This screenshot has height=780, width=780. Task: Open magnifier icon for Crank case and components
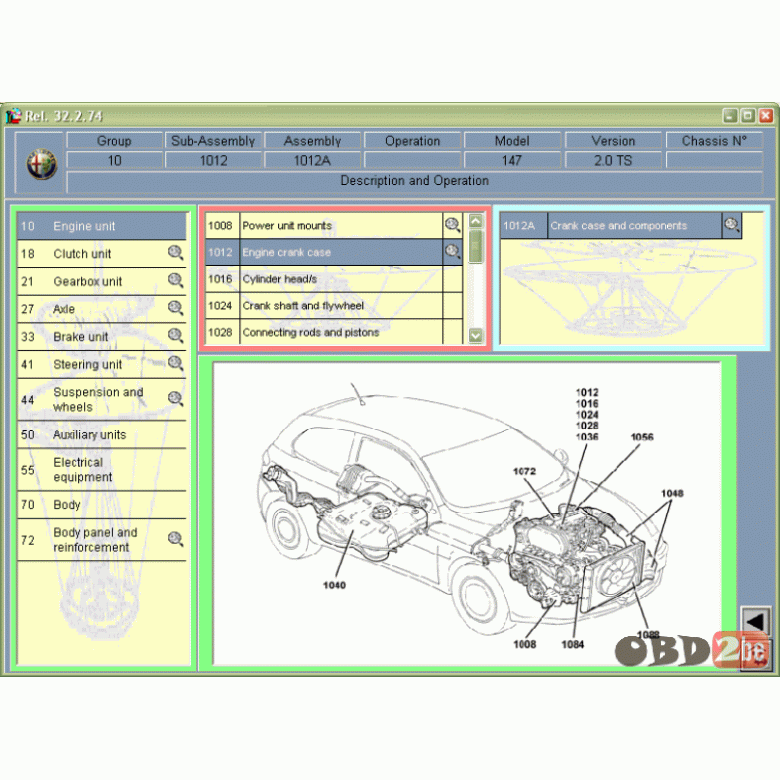tap(732, 225)
